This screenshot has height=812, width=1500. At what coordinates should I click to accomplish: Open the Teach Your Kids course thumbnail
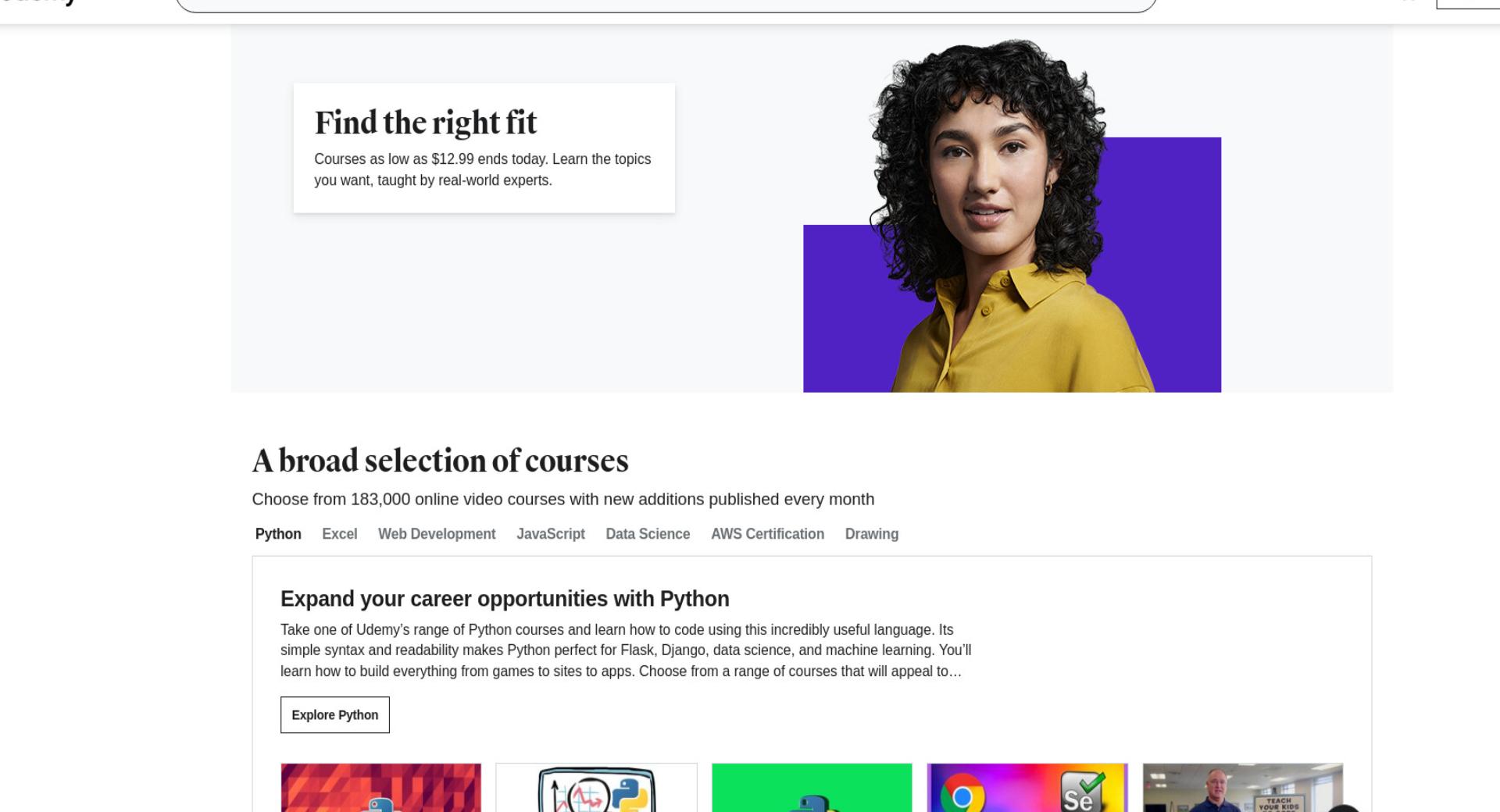point(1243,787)
